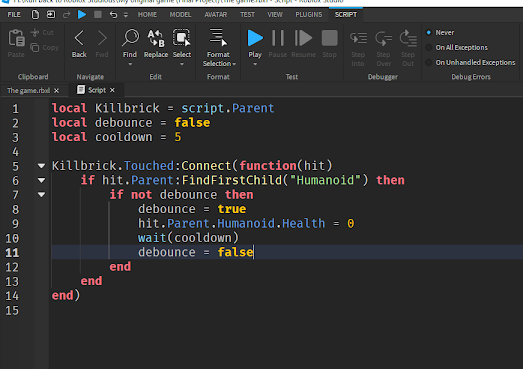The width and height of the screenshot is (523, 369).
Task: Click the true keyword on line 8
Action: 232,209
